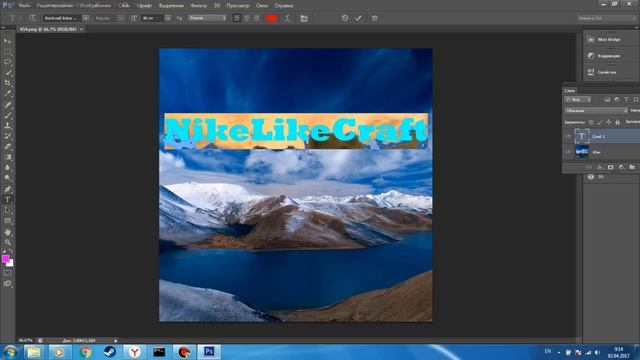Center the text alignment

coord(247,18)
